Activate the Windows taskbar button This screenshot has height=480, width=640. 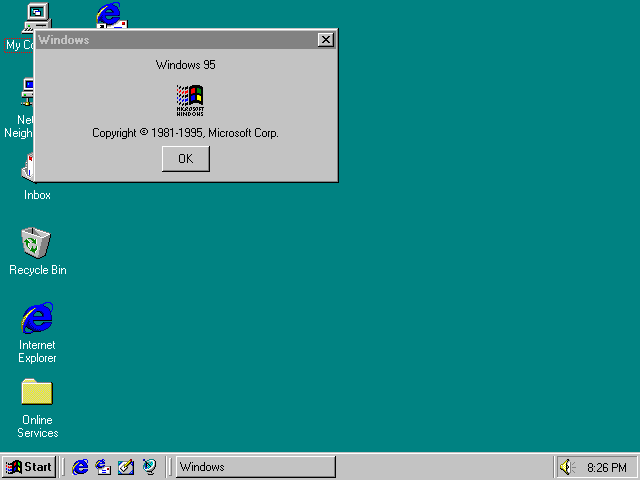(255, 467)
